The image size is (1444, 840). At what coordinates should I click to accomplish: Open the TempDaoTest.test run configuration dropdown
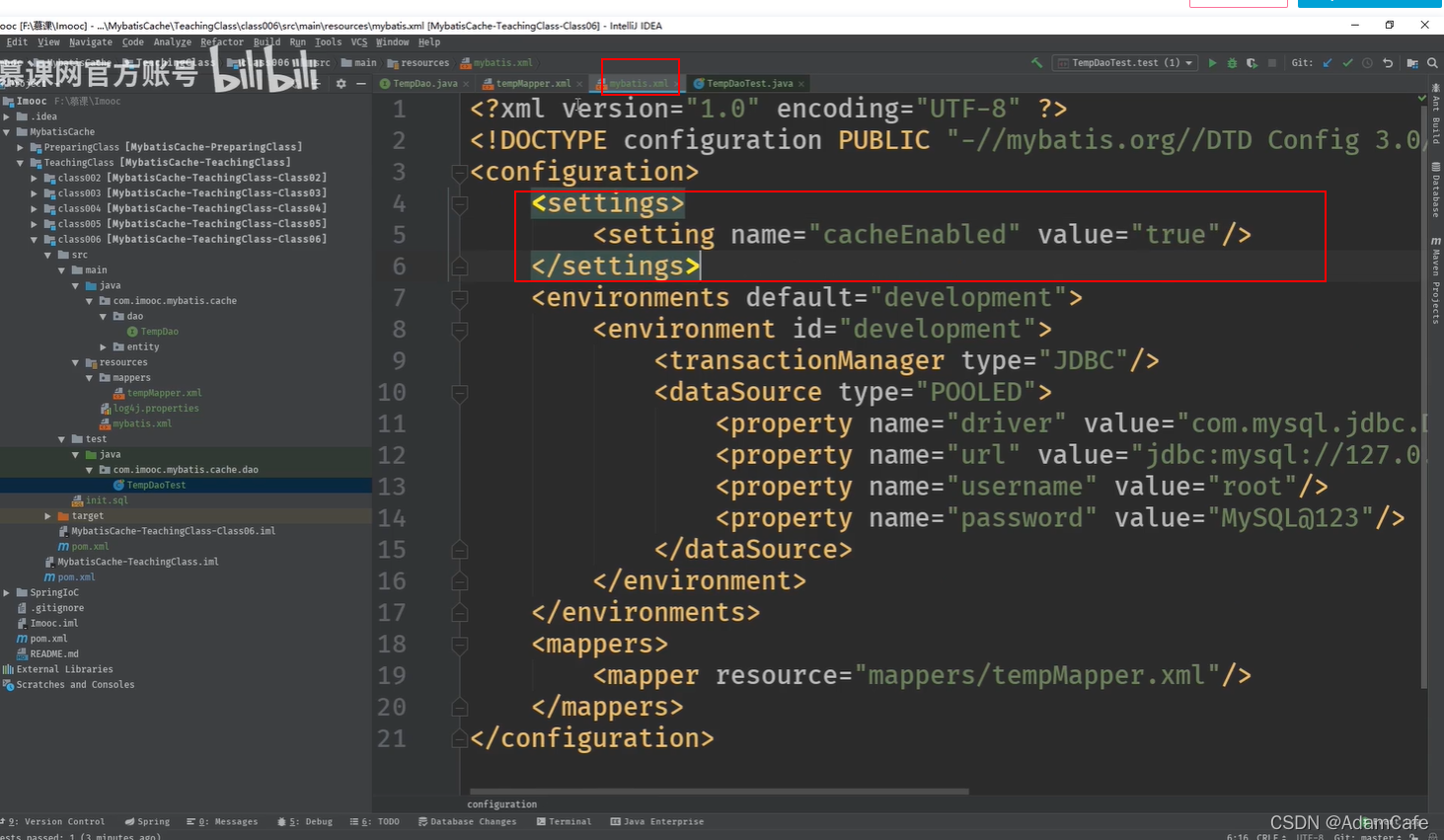(1125, 62)
